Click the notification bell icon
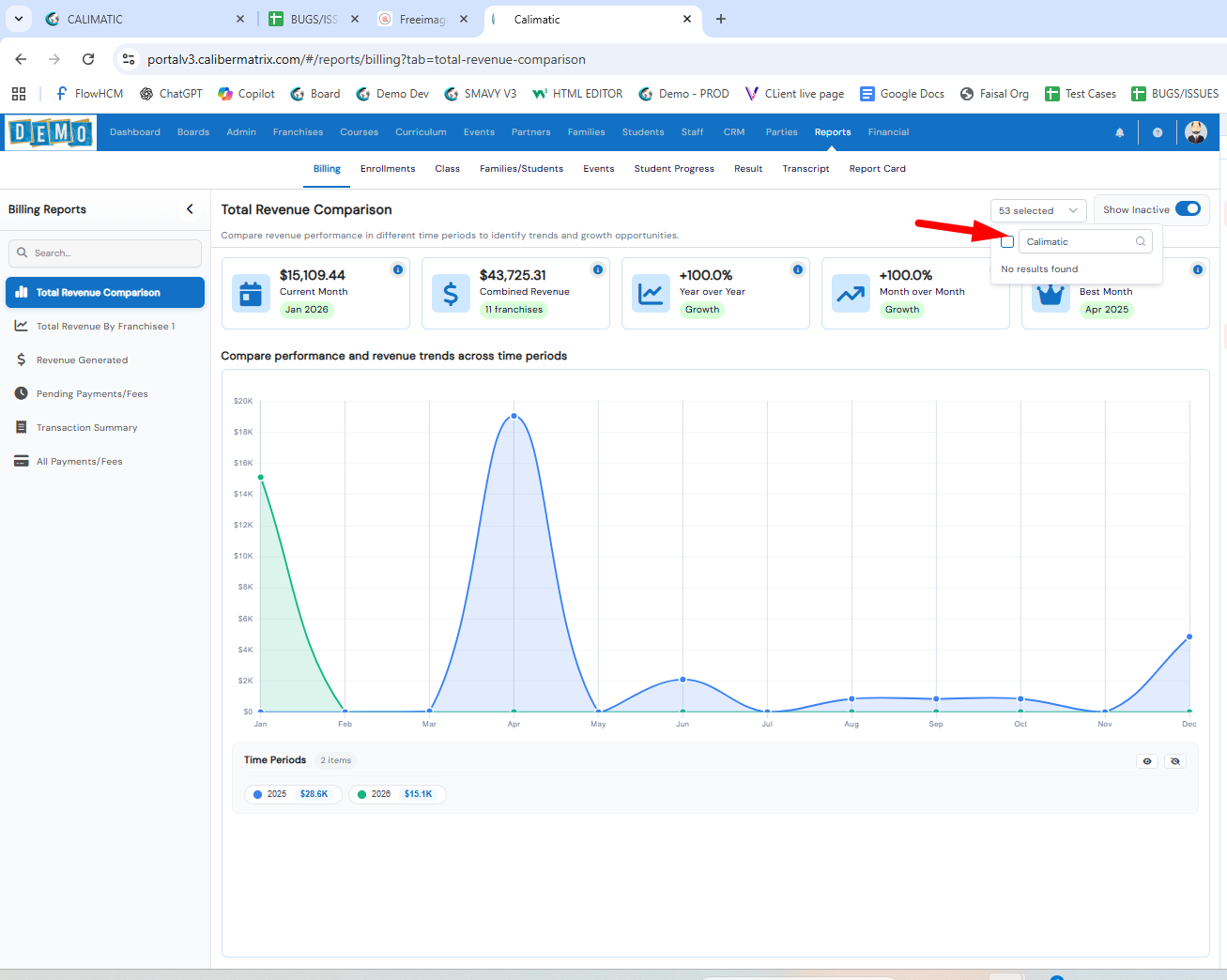Viewport: 1227px width, 980px height. click(1119, 132)
